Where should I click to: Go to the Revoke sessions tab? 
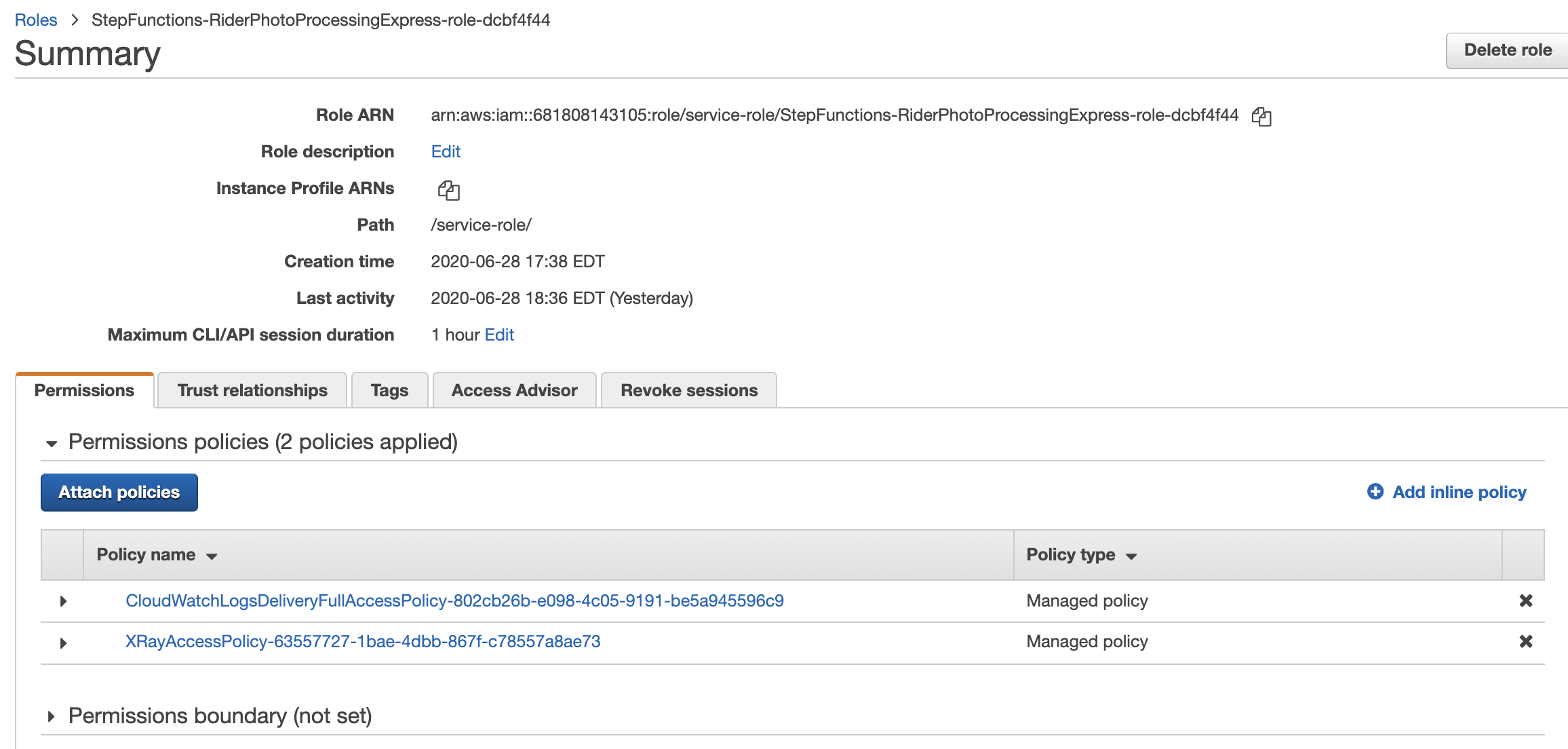pos(689,390)
